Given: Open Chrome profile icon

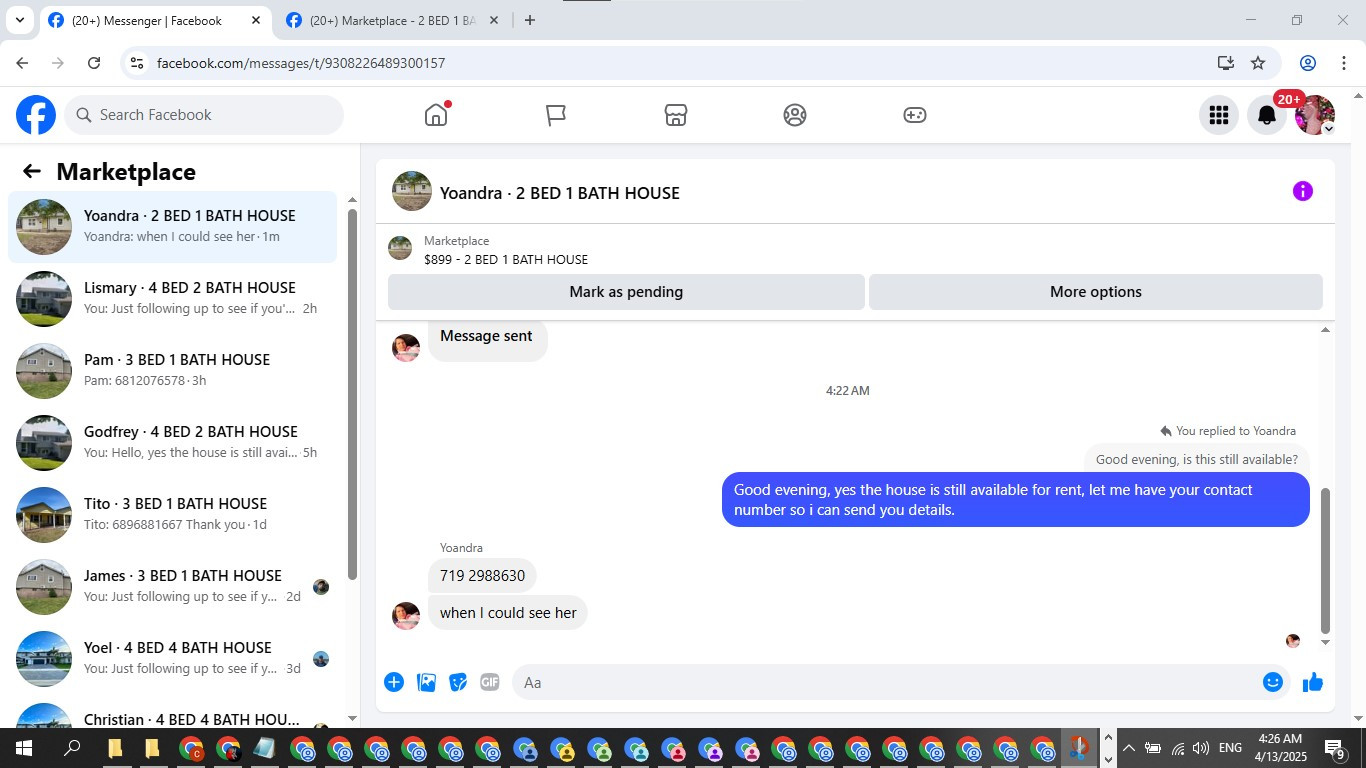Looking at the screenshot, I should (1308, 63).
